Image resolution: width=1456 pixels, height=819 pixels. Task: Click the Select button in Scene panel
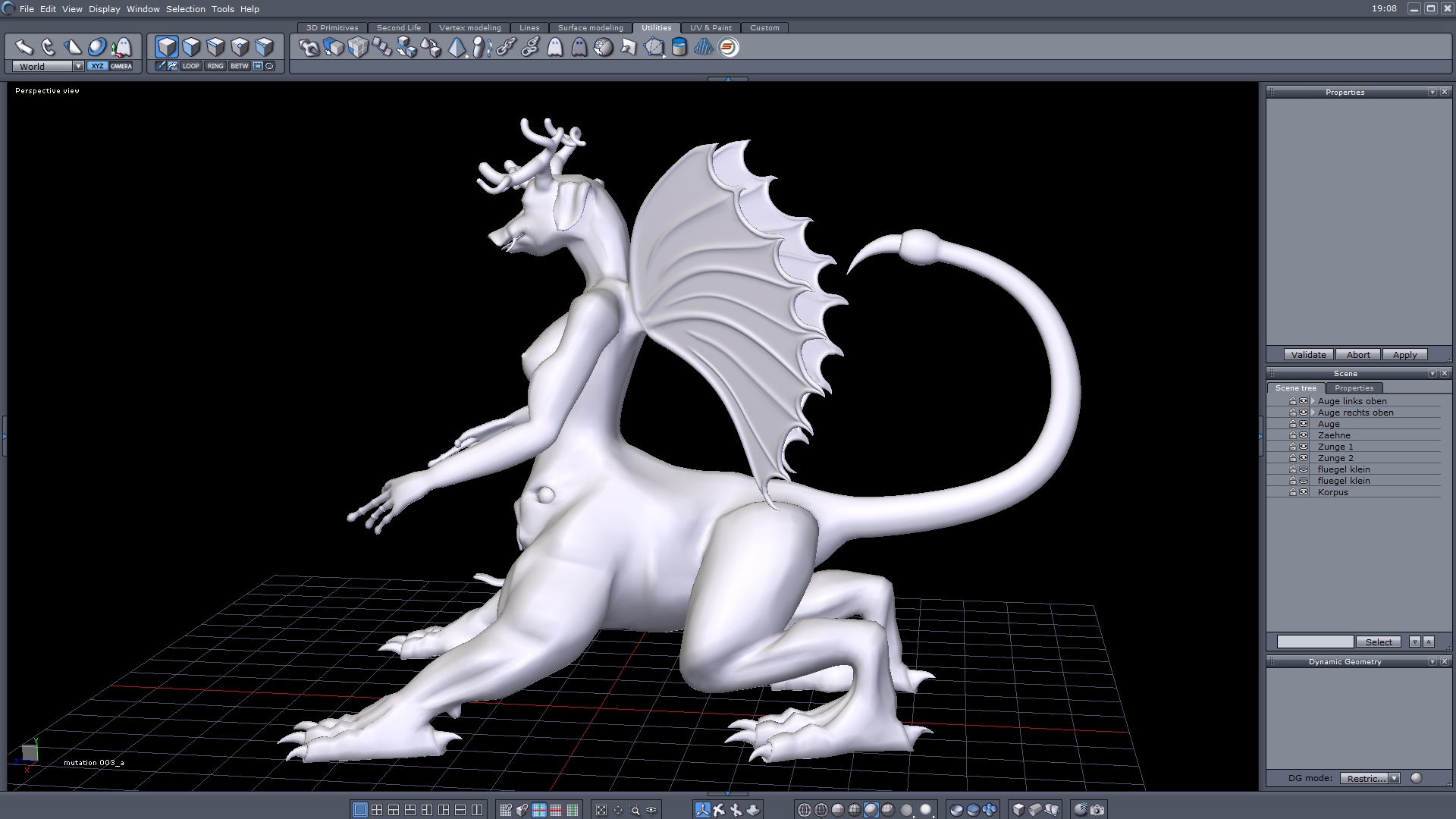(x=1379, y=642)
